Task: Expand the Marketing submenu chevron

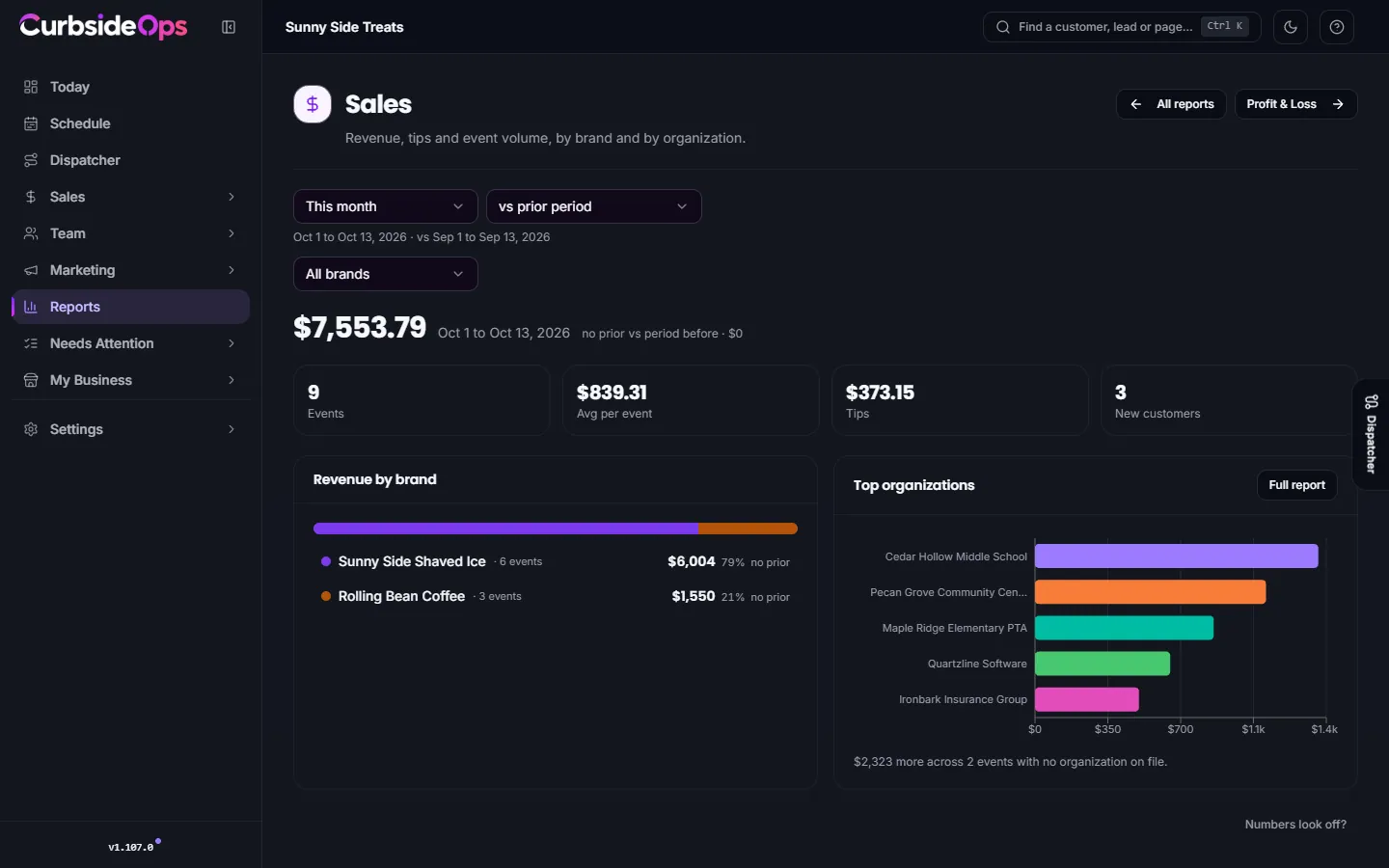Action: pyautogui.click(x=231, y=270)
